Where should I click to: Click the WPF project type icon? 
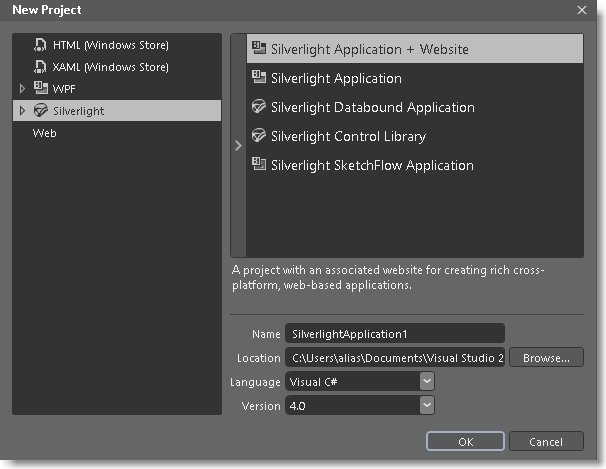click(x=41, y=88)
